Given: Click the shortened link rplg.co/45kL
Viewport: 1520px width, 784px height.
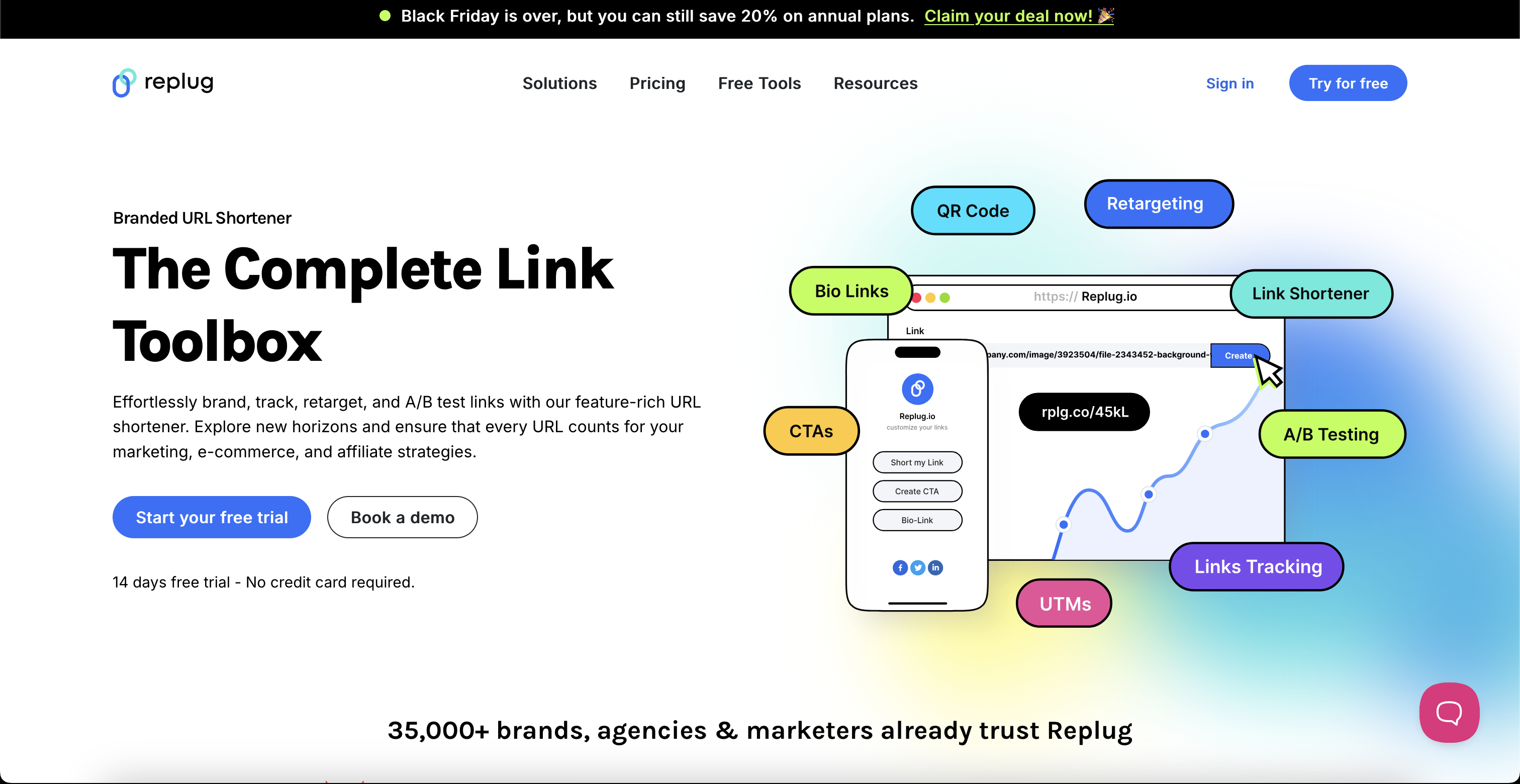Looking at the screenshot, I should point(1085,410).
